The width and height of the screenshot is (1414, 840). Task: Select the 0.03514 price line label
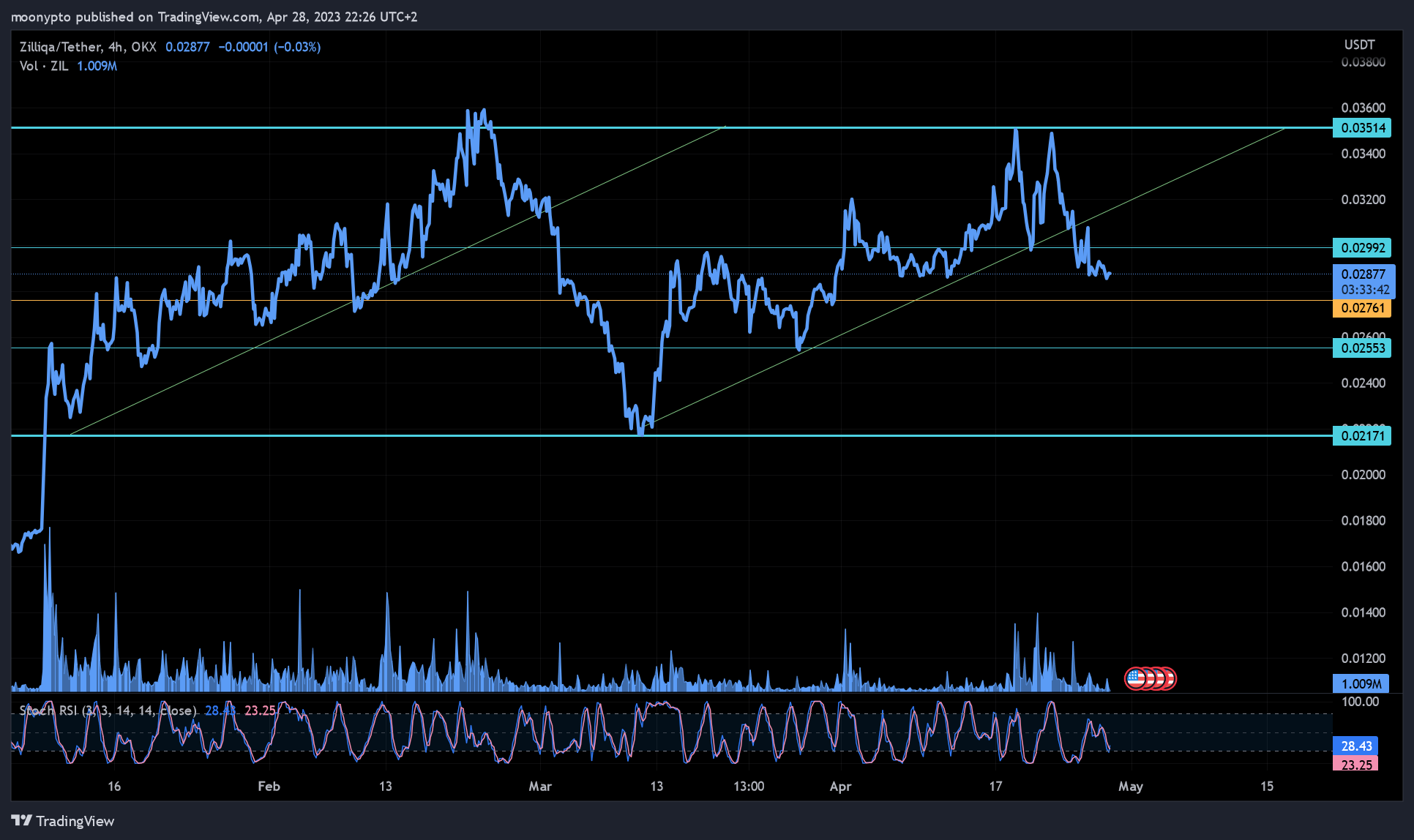tap(1362, 128)
